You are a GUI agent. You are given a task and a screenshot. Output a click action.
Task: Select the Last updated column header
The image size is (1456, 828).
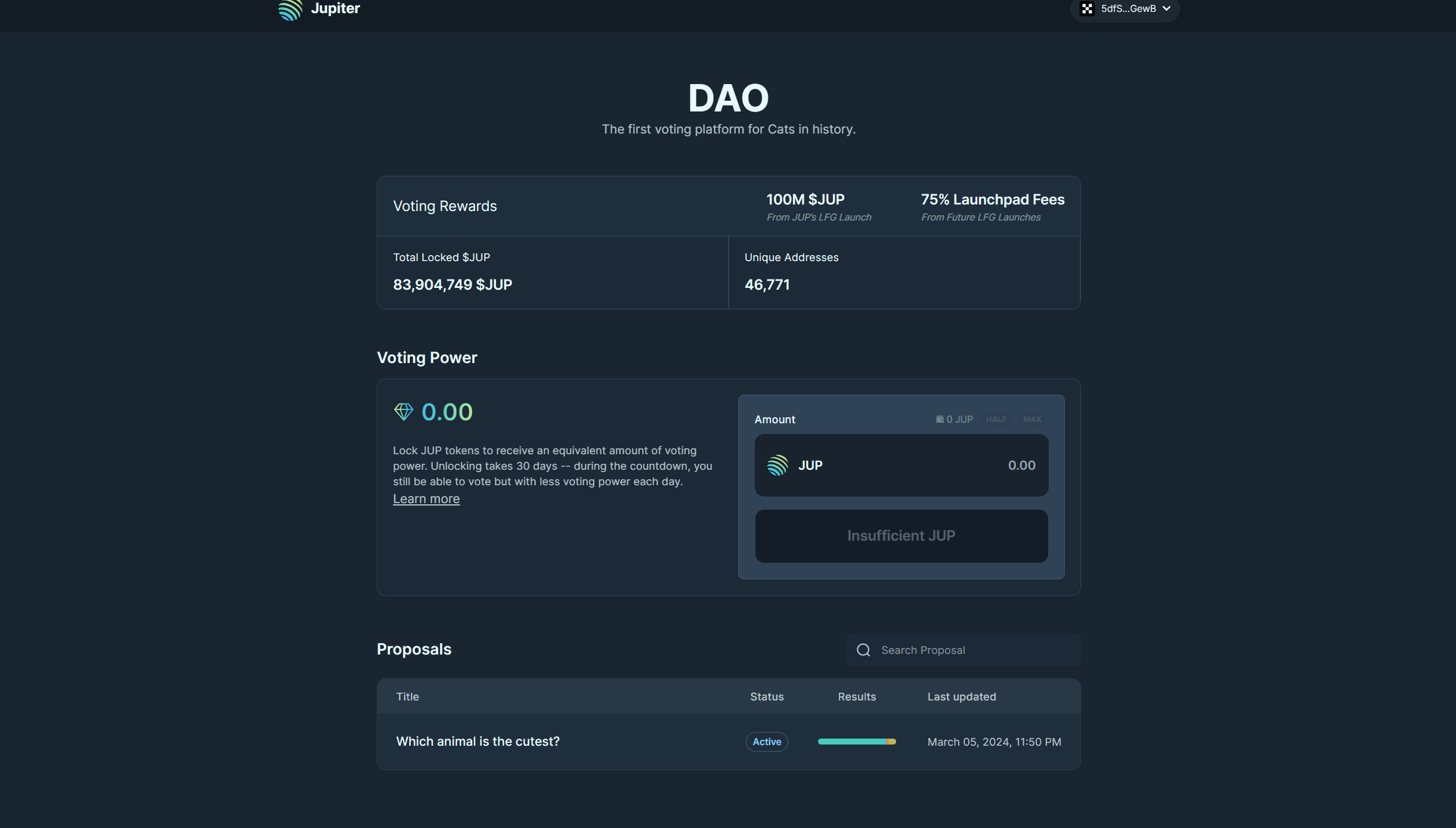pos(962,696)
